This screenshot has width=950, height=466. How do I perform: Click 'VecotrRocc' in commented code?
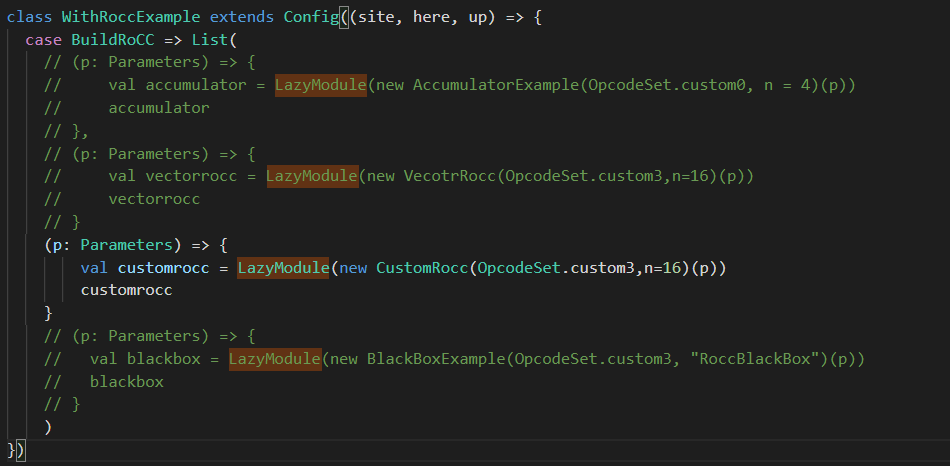tap(450, 177)
